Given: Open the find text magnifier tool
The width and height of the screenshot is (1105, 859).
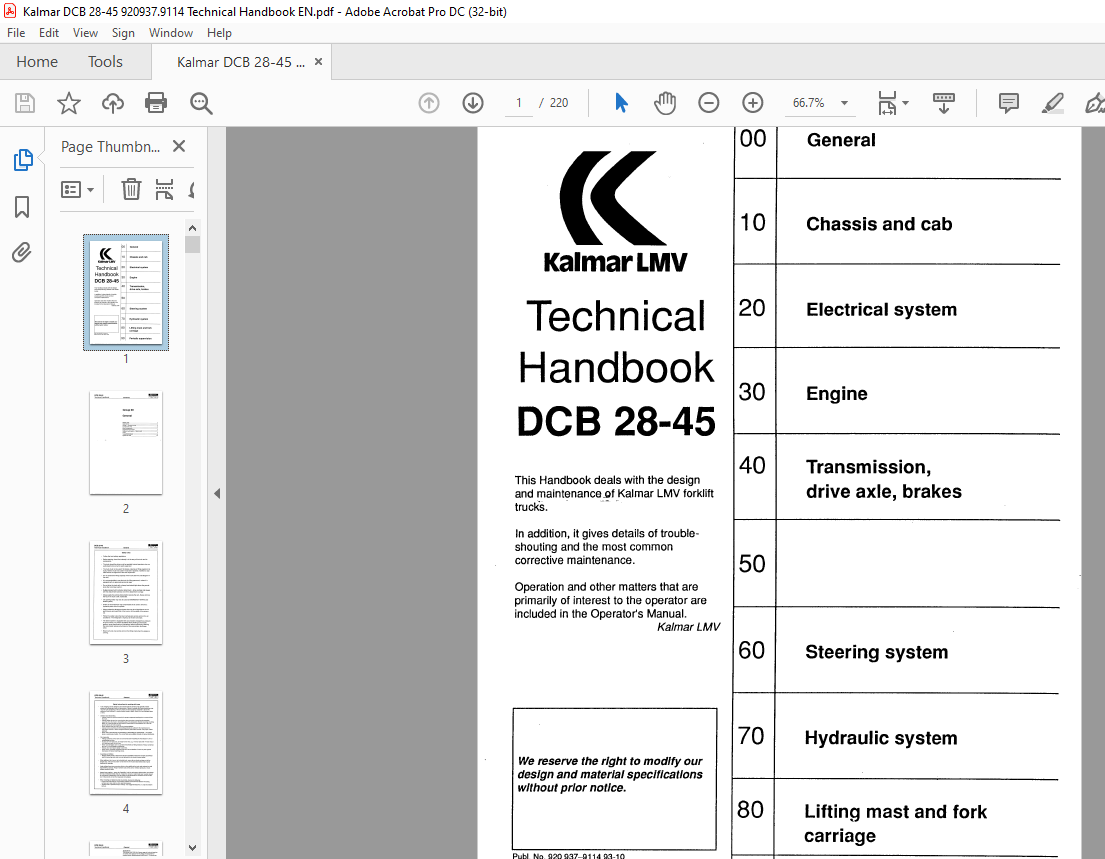Looking at the screenshot, I should click(x=201, y=104).
